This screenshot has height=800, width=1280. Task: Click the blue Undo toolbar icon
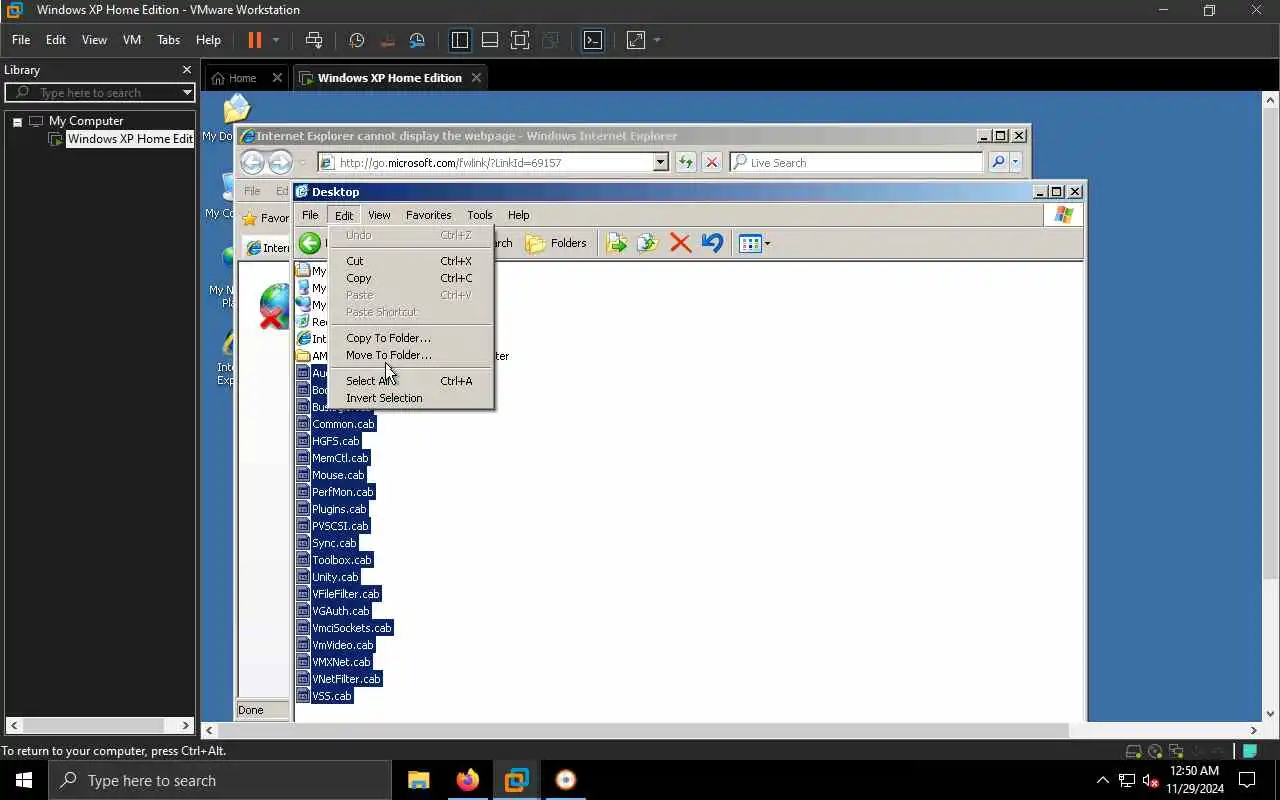point(712,243)
